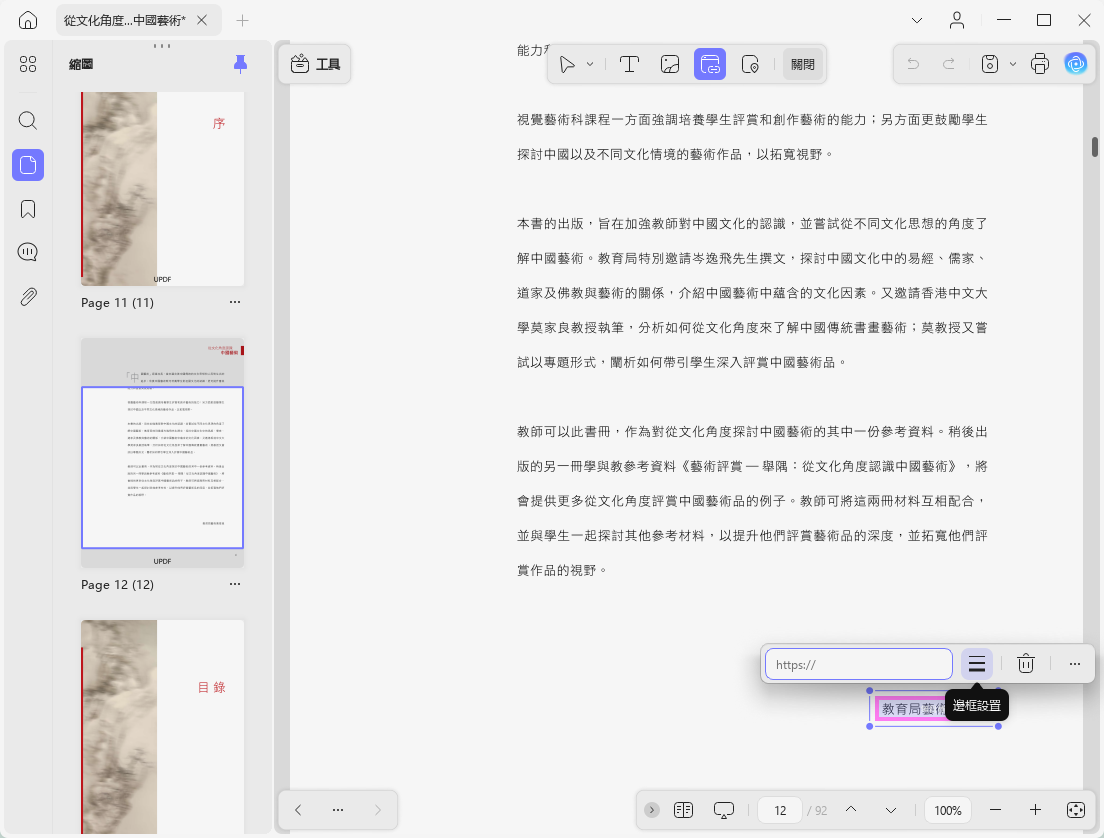Go to previous view arrow

[x=298, y=810]
